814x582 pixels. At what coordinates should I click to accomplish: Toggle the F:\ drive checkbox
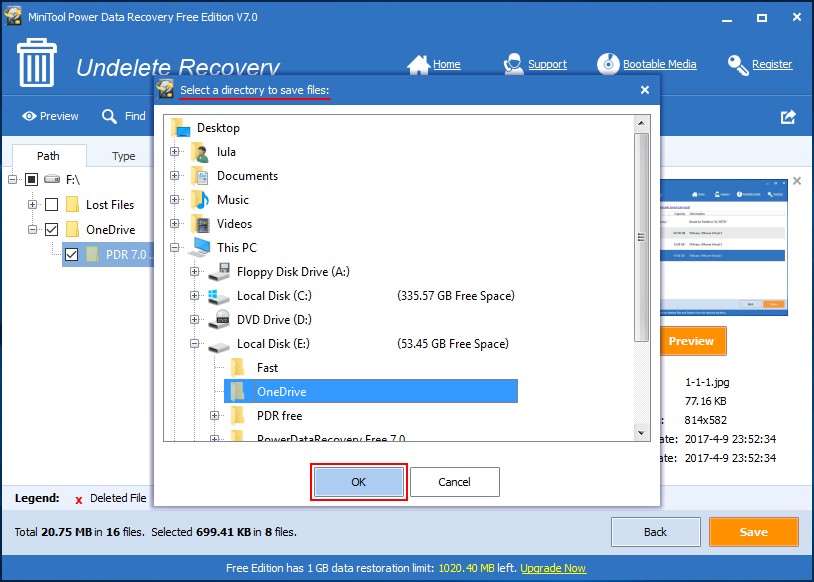click(x=32, y=180)
